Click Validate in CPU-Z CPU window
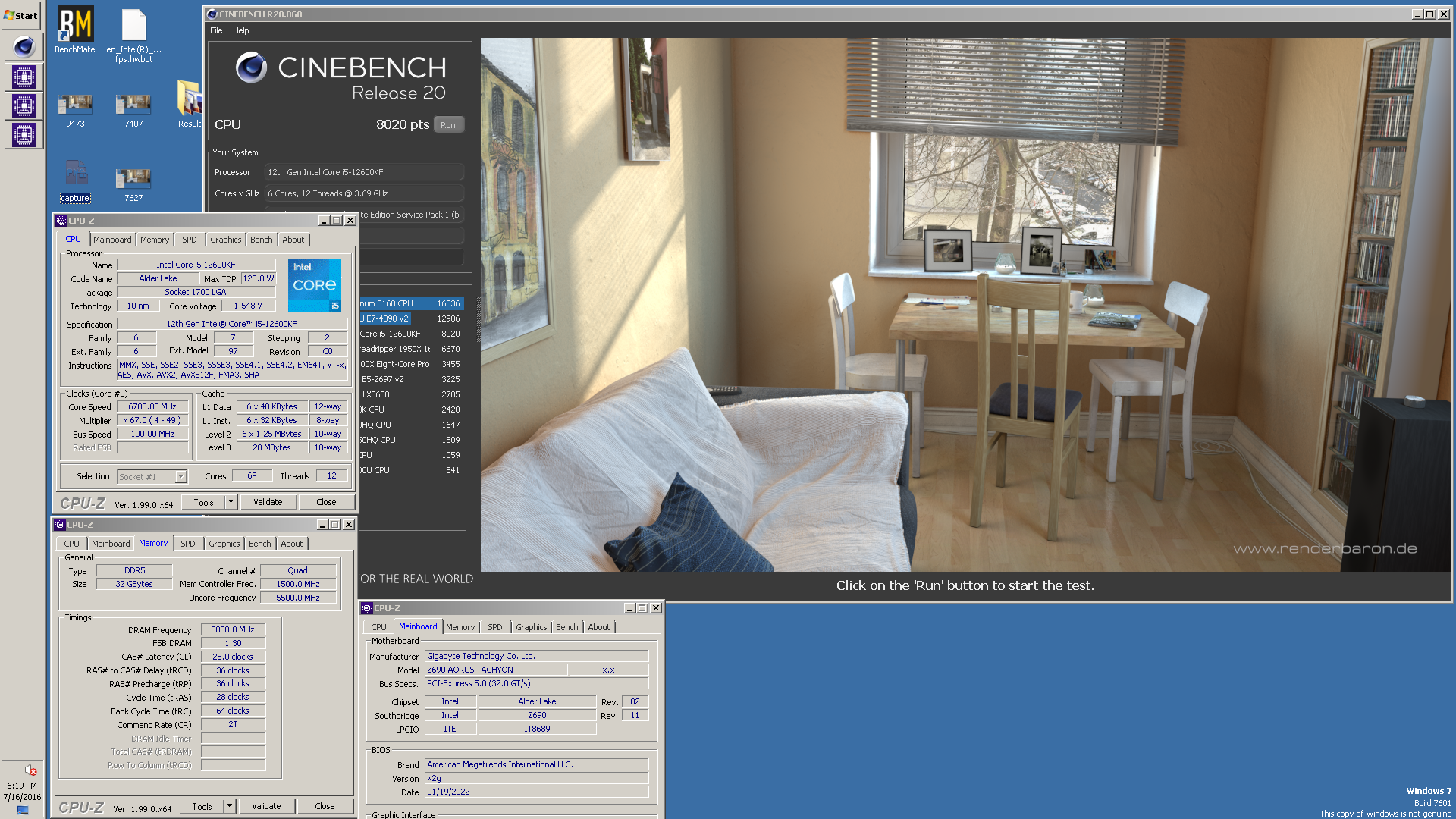Viewport: 1456px width, 819px height. point(268,502)
